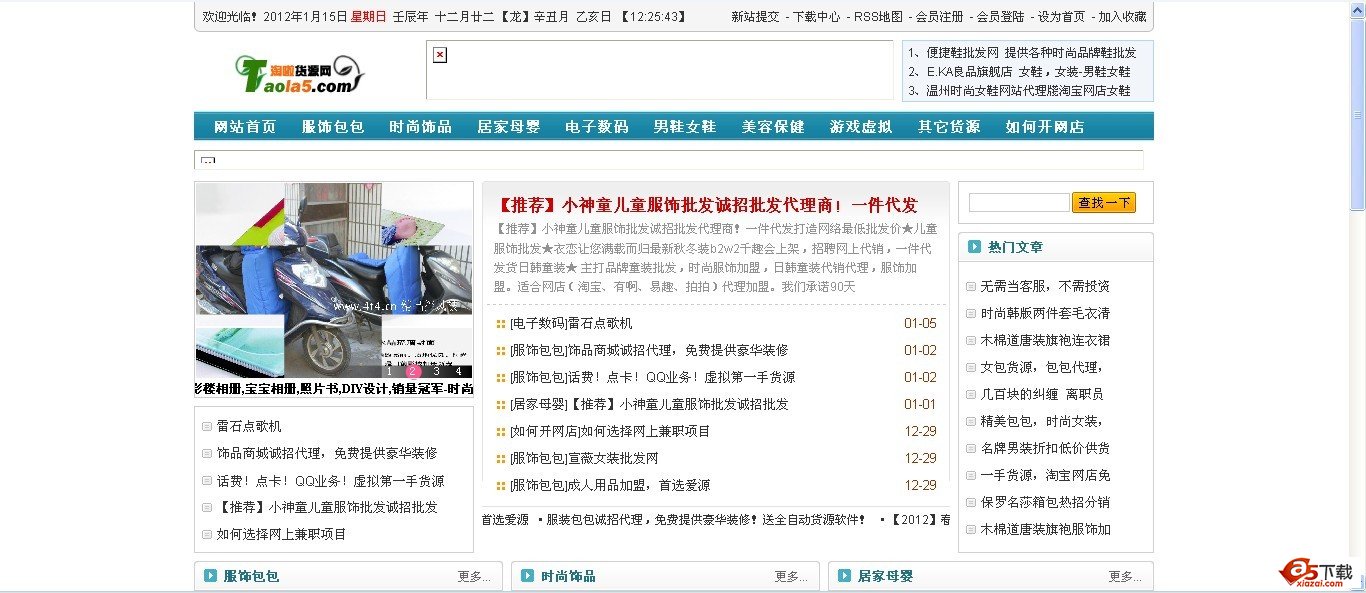Open the 温州时尚女鞋网站代理 ad link
Screen dimensions: 1366x593
pos(1029,91)
